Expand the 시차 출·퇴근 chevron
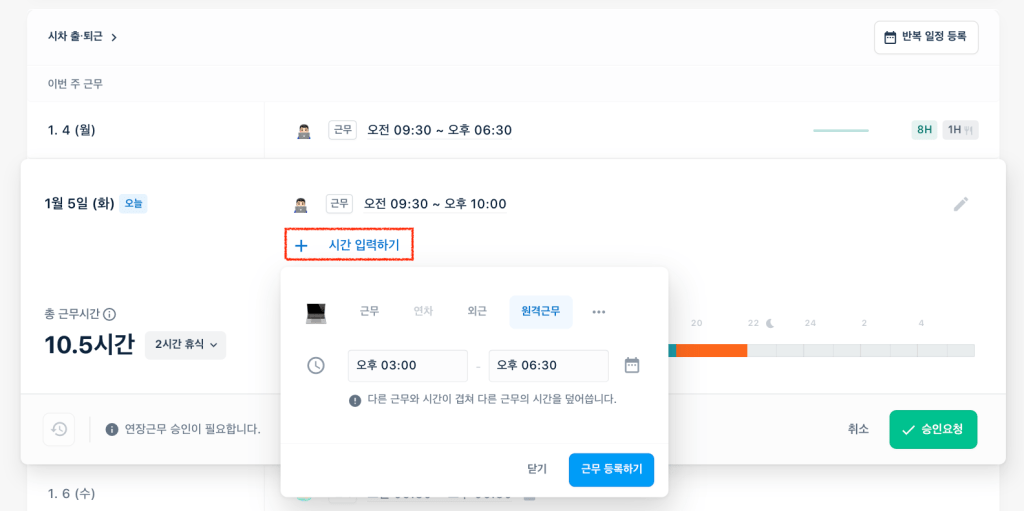 pyautogui.click(x=114, y=37)
